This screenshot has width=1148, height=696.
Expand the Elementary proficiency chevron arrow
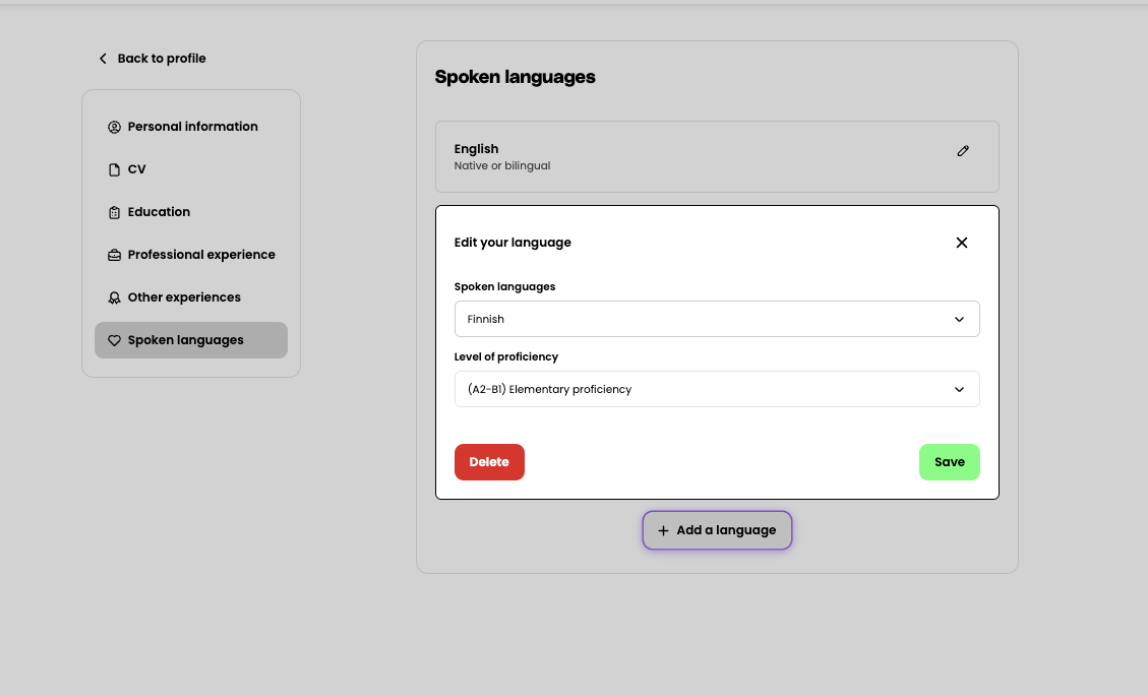pos(959,390)
